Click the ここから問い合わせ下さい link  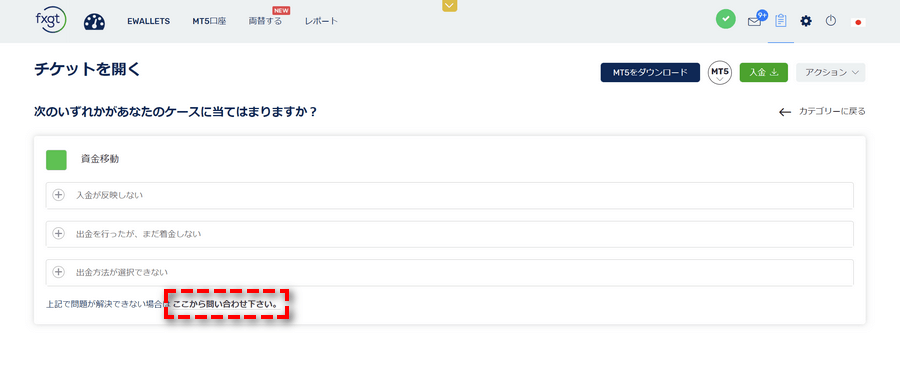(x=226, y=304)
